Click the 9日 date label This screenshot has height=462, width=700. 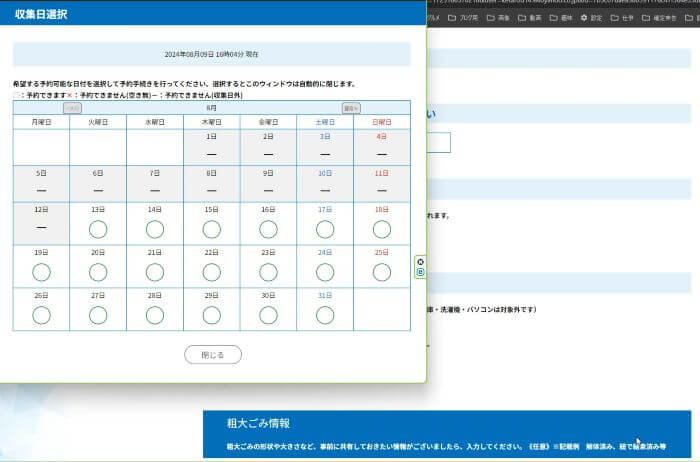pyautogui.click(x=268, y=173)
